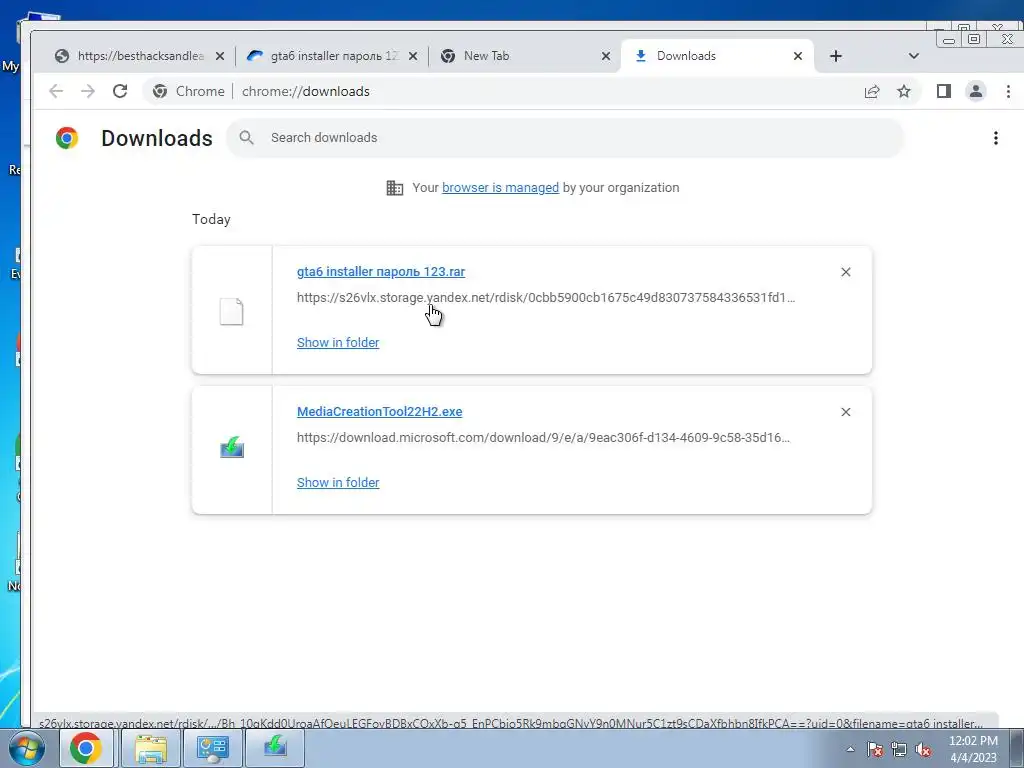Click the muted volume tray icon
The image size is (1024, 768).
click(923, 750)
